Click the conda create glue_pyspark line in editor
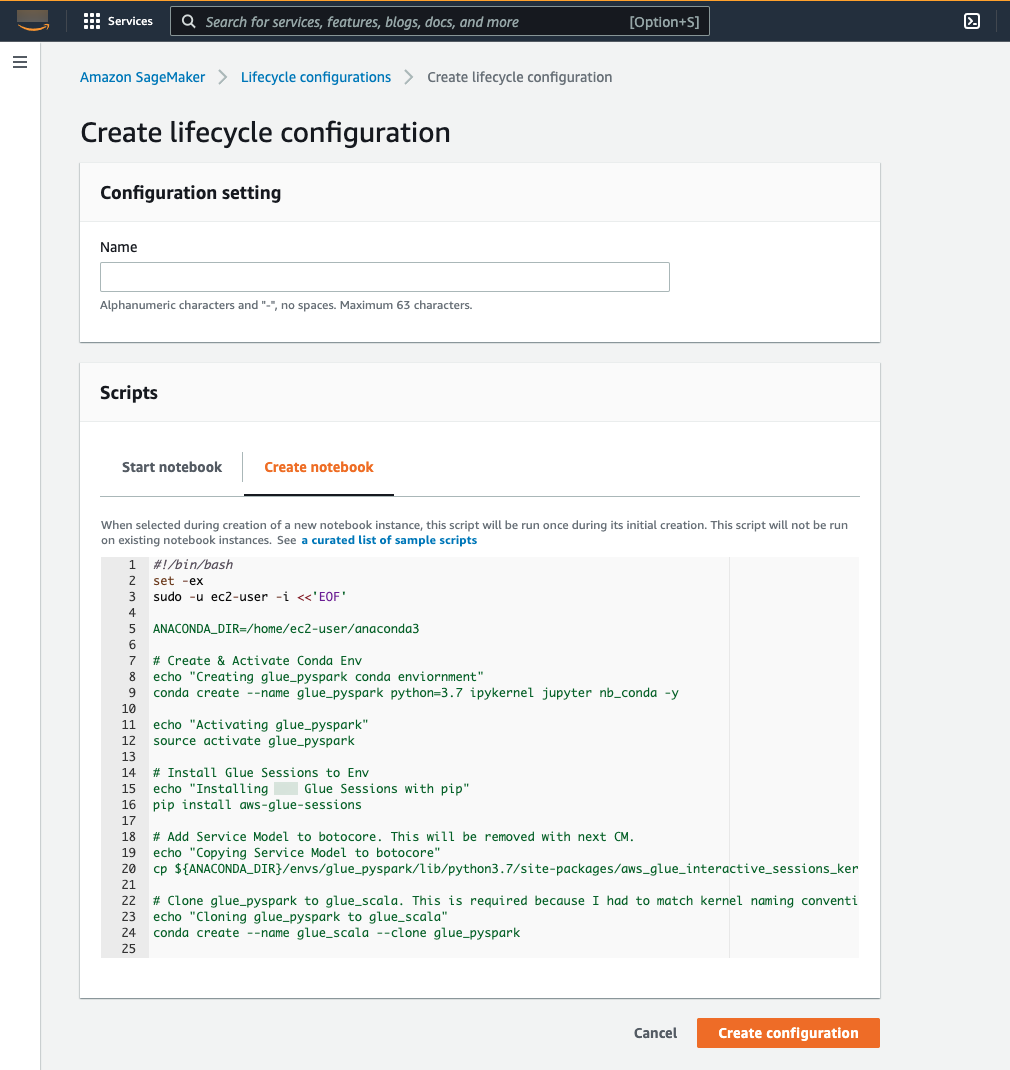1010x1070 pixels. pyautogui.click(x=415, y=693)
